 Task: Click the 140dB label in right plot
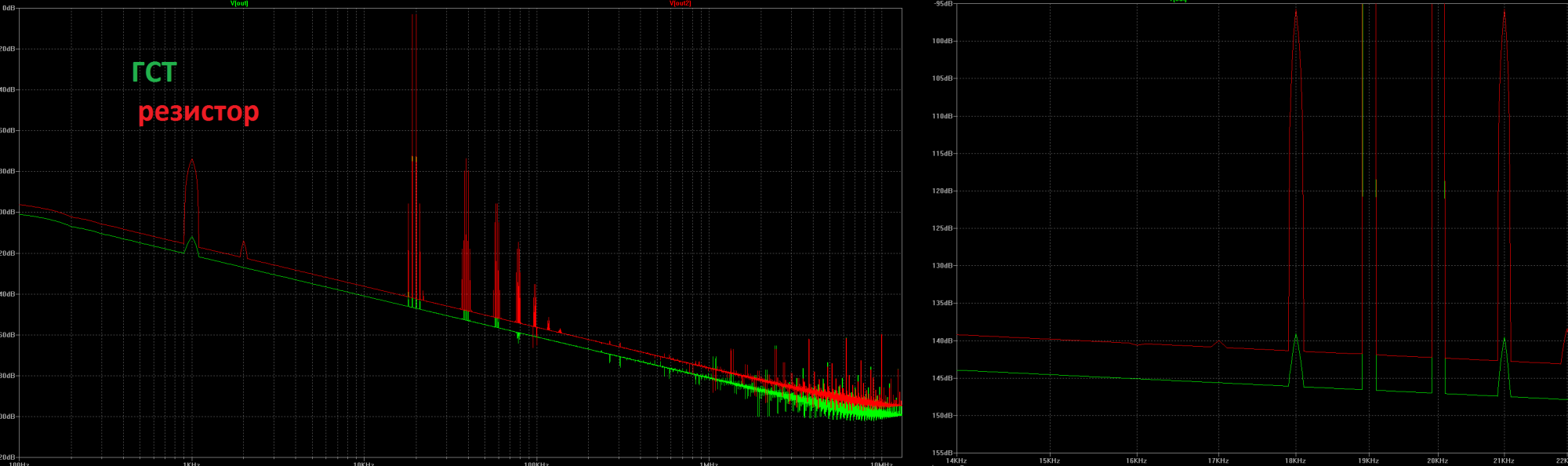[943, 340]
